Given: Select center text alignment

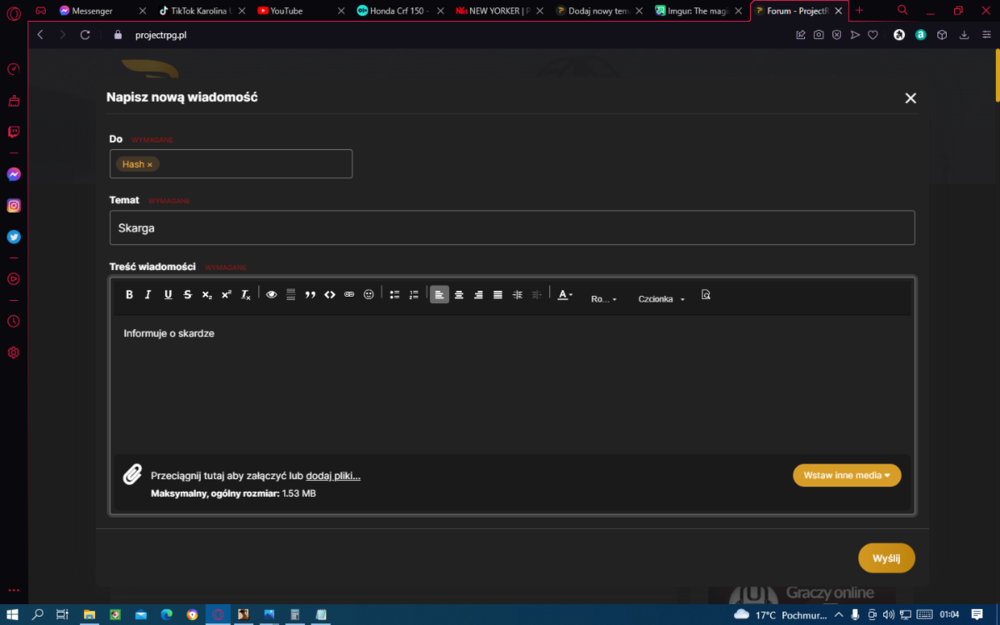Looking at the screenshot, I should [459, 295].
